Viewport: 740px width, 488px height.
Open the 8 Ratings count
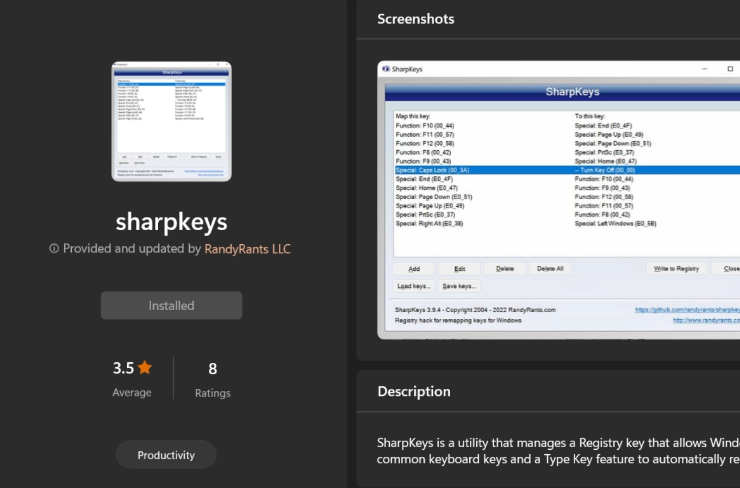tap(212, 379)
